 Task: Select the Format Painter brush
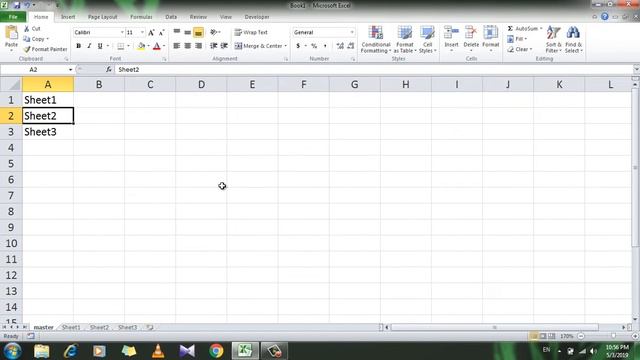(27, 49)
